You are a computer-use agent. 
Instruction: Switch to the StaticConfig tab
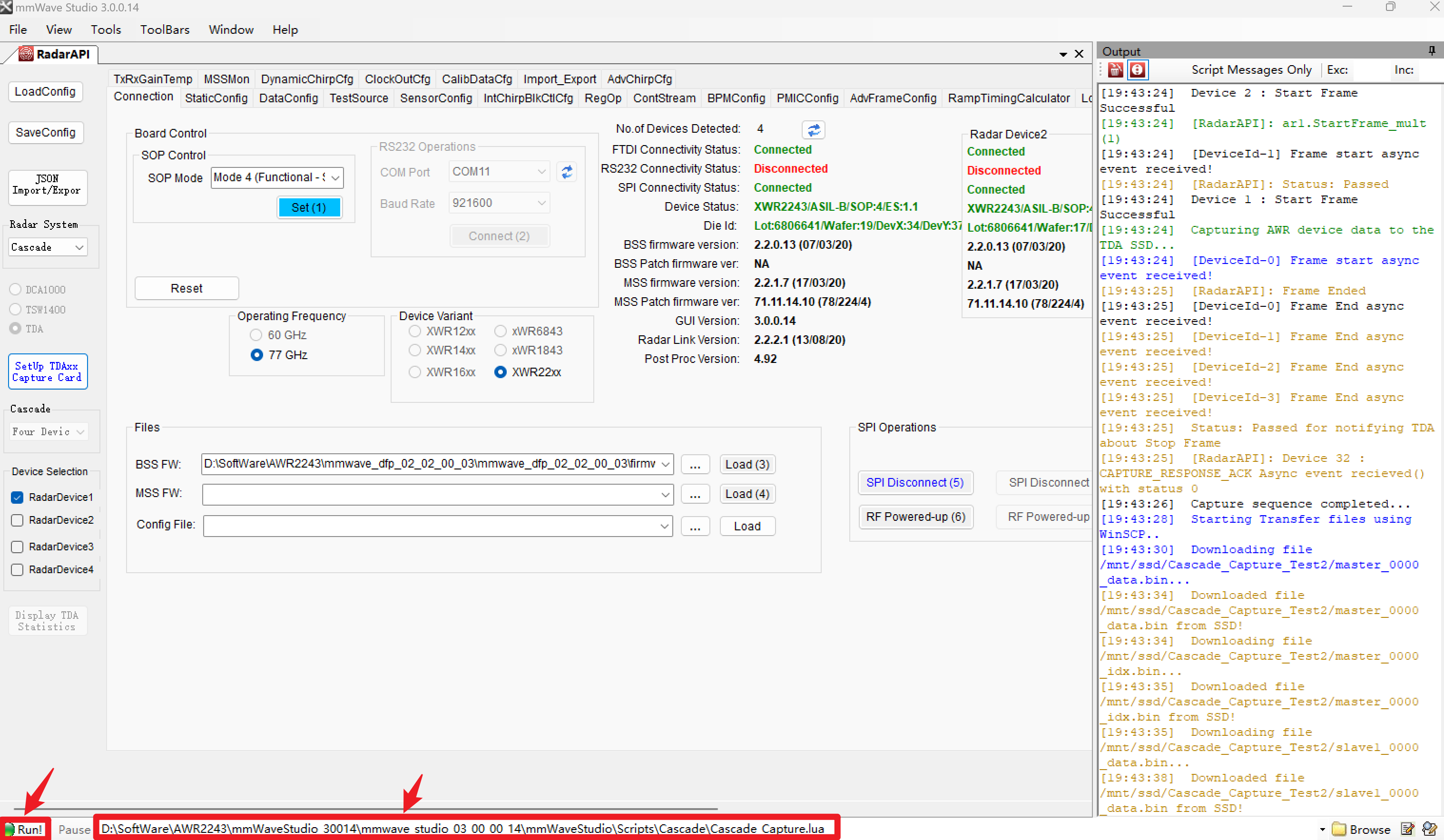point(216,98)
